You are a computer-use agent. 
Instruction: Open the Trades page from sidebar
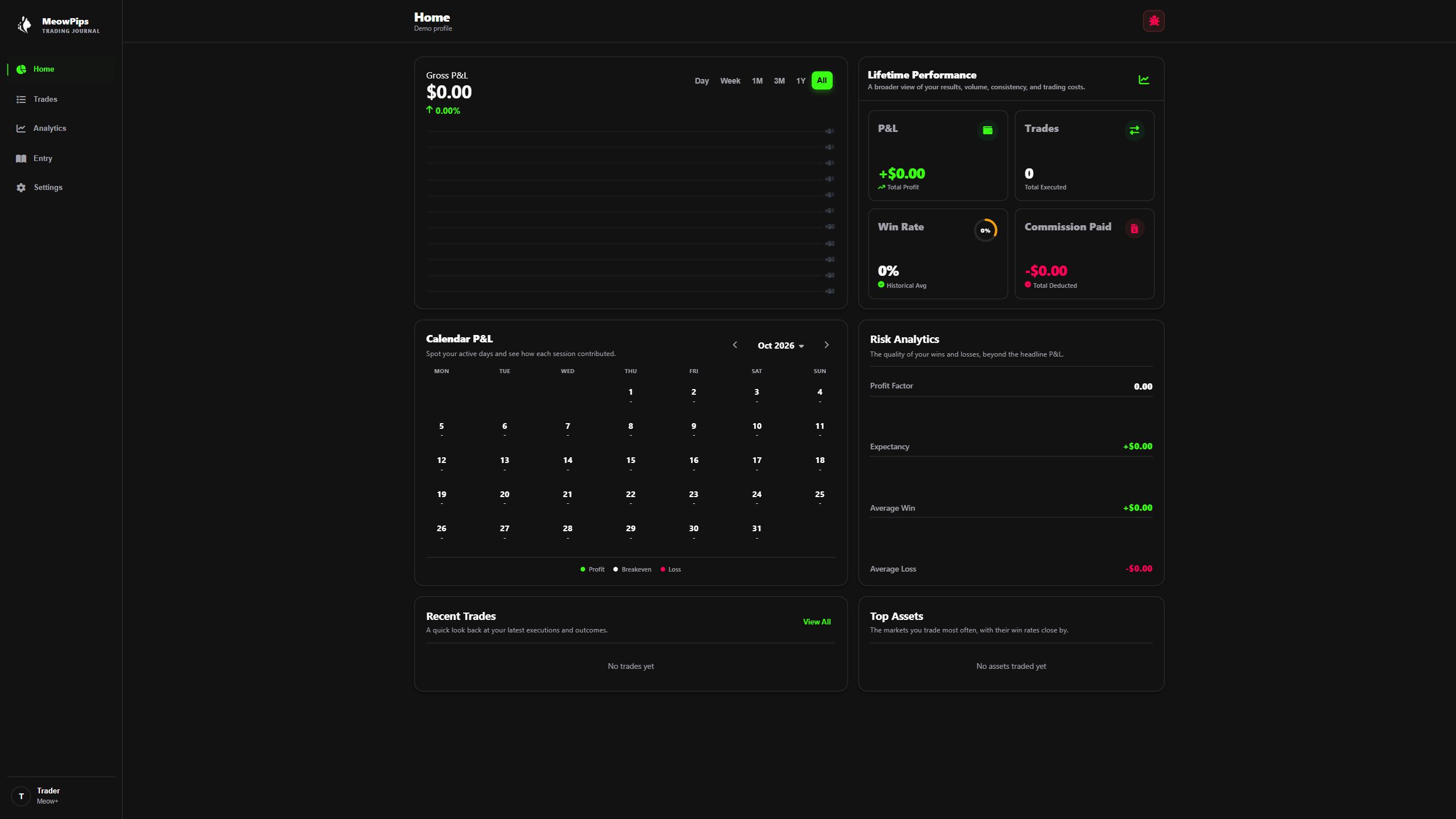tap(61, 100)
